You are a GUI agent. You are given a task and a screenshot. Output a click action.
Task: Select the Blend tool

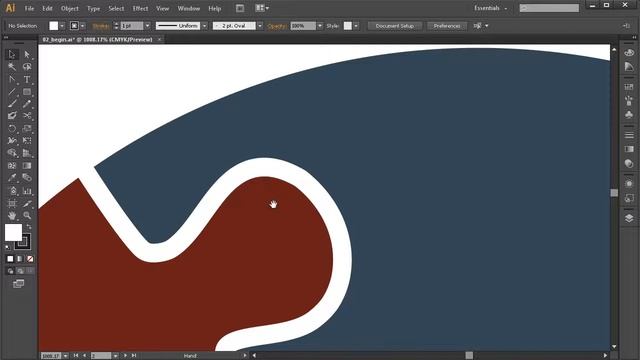click(x=27, y=178)
